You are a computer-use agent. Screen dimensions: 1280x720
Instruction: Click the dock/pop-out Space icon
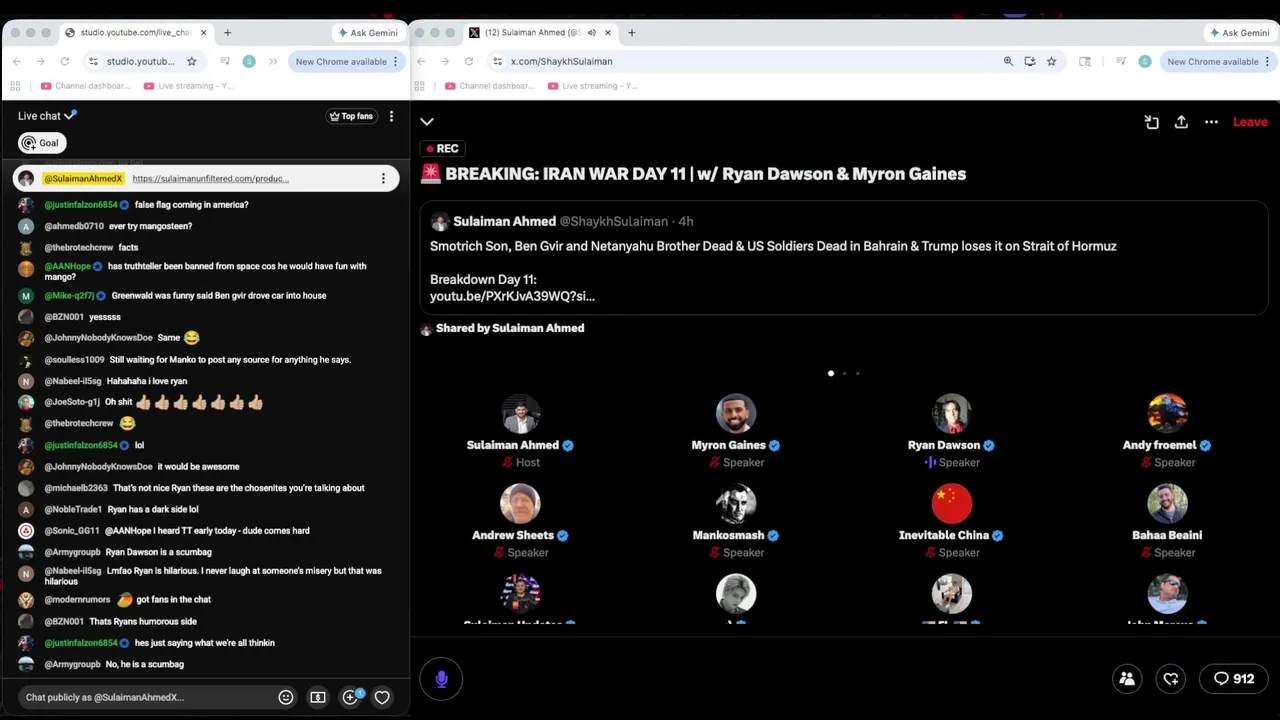[1152, 122]
